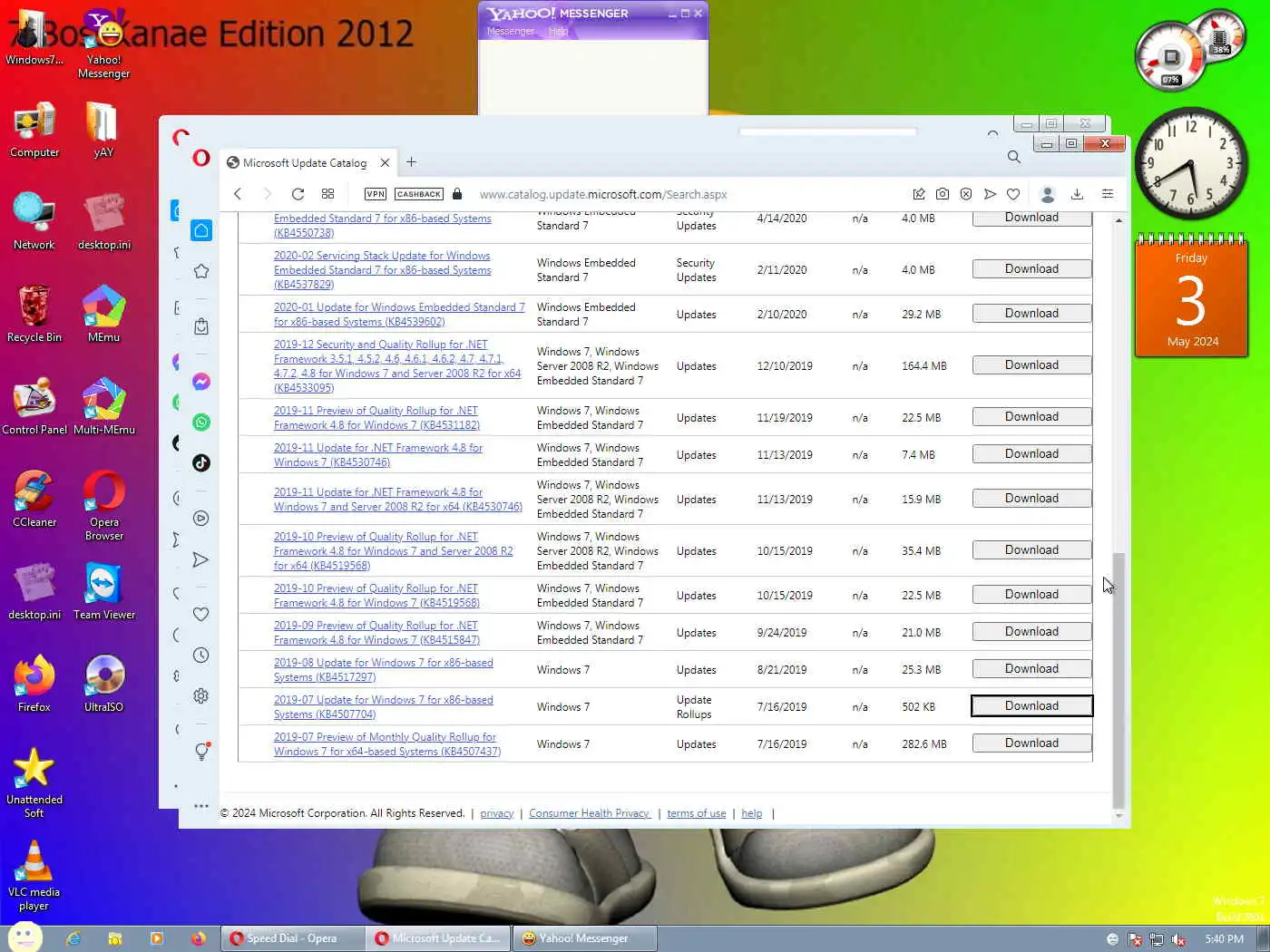The height and width of the screenshot is (952, 1270).
Task: Open the Opera menu logo button
Action: (201, 158)
